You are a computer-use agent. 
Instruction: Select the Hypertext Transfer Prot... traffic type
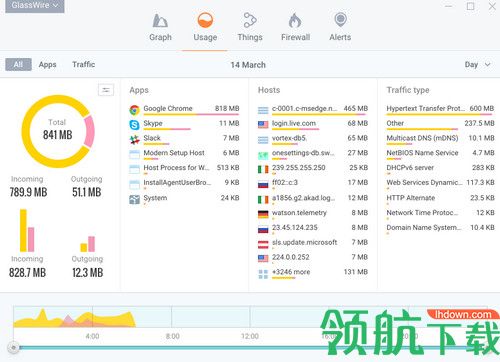(x=425, y=108)
